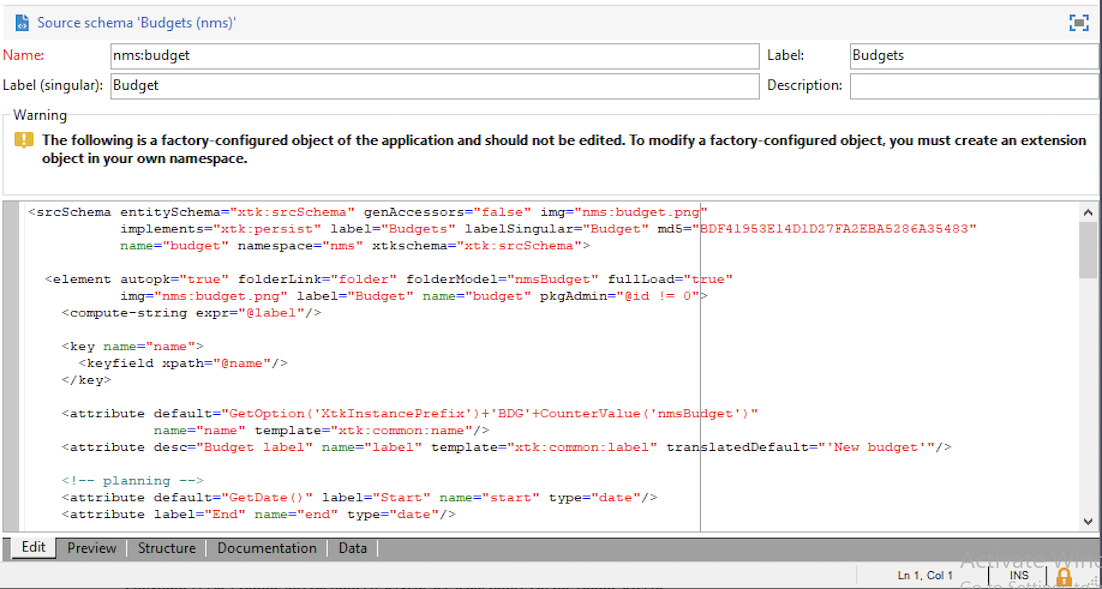Click the keyfield xpath line
This screenshot has height=589, width=1102.
point(183,363)
